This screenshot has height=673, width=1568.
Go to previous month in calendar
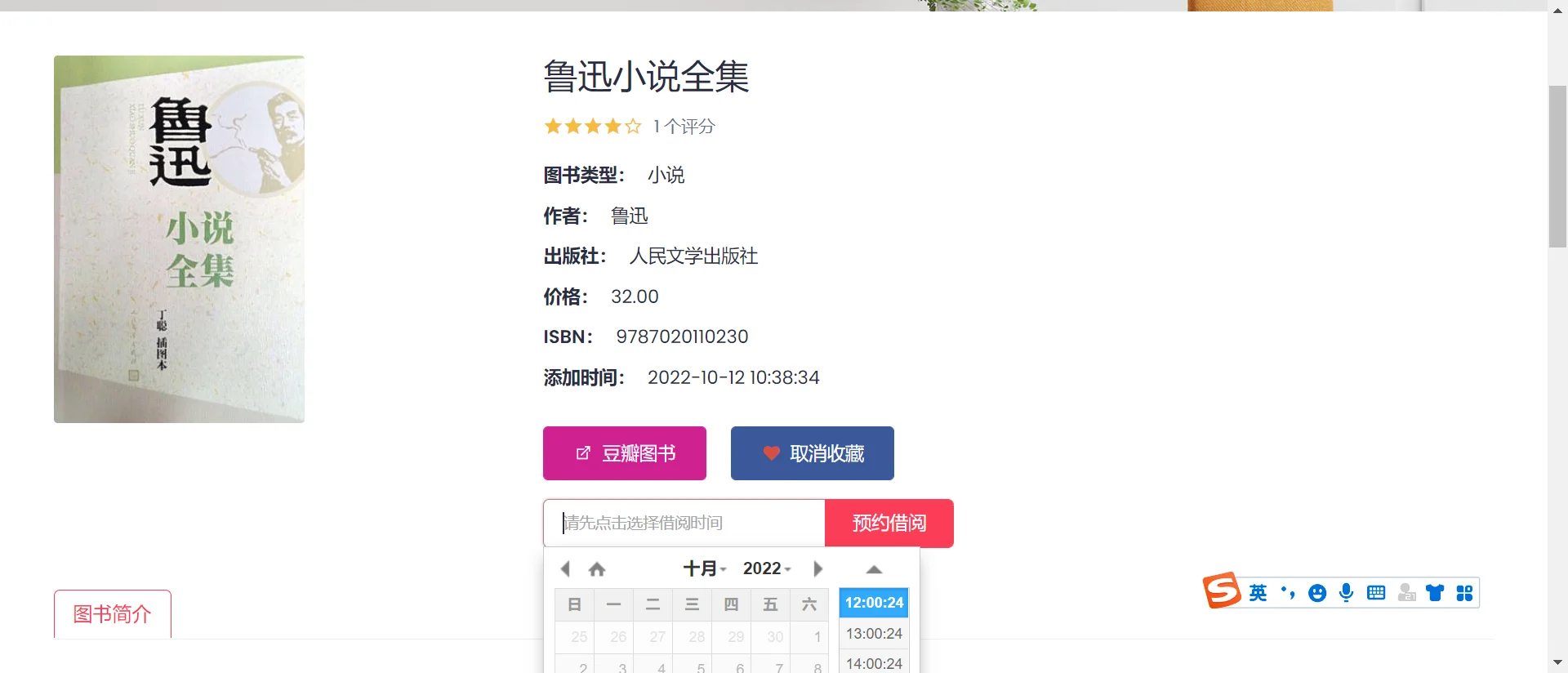point(565,568)
